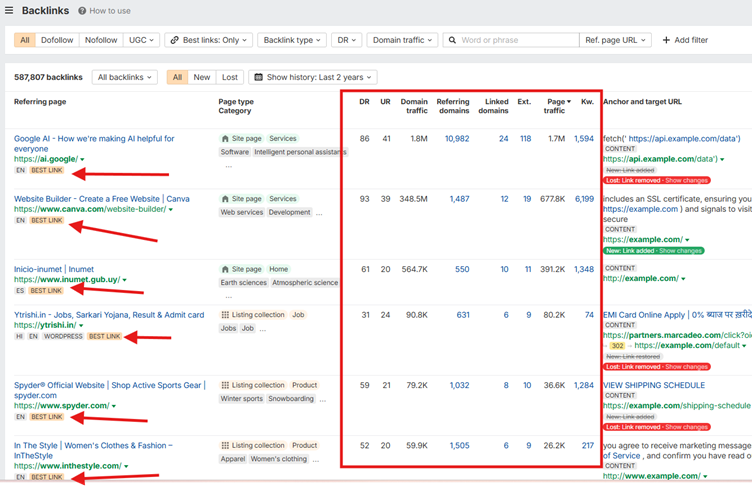Open the Ref. page URL dropdown
Screen dimensions: 752x486
pyautogui.click(x=615, y=40)
